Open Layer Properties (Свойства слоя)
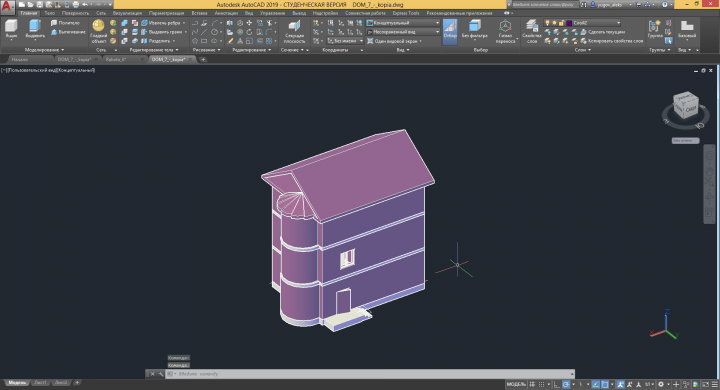Screen dimensions: 720x390 click(532, 31)
